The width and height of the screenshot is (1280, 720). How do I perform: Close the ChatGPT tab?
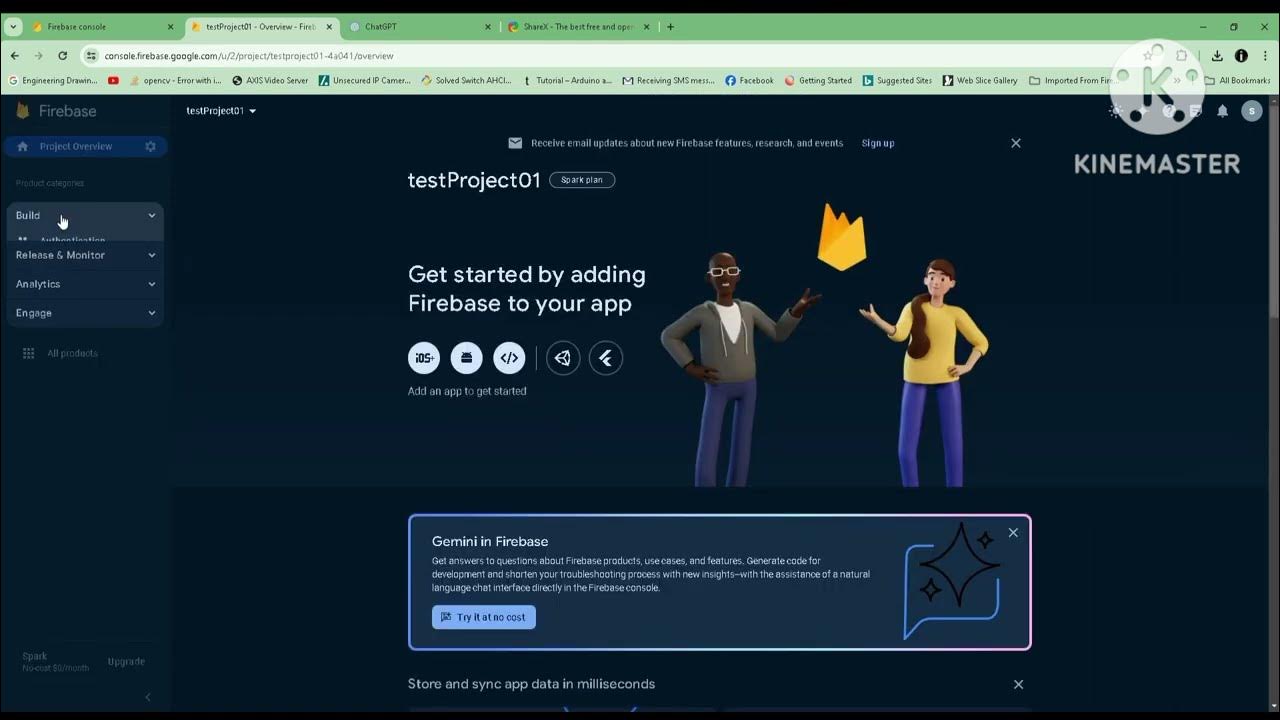488,27
